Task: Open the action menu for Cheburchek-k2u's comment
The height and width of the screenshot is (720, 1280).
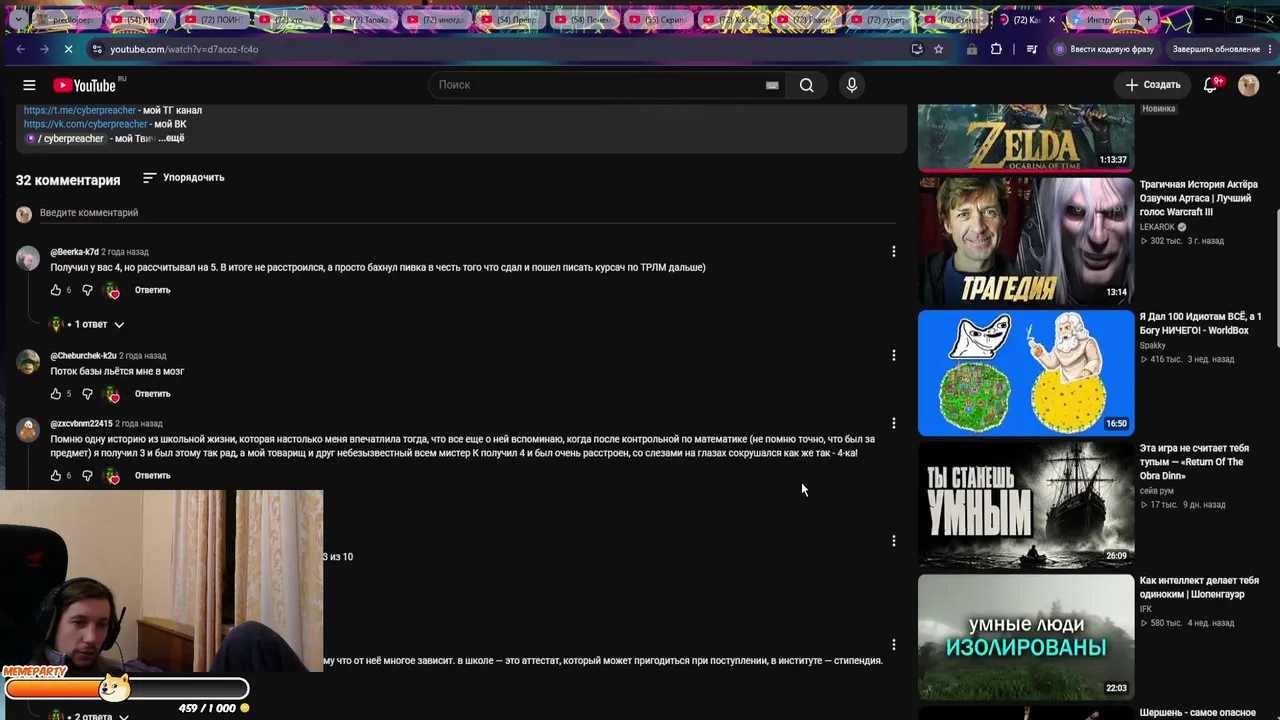Action: point(894,356)
